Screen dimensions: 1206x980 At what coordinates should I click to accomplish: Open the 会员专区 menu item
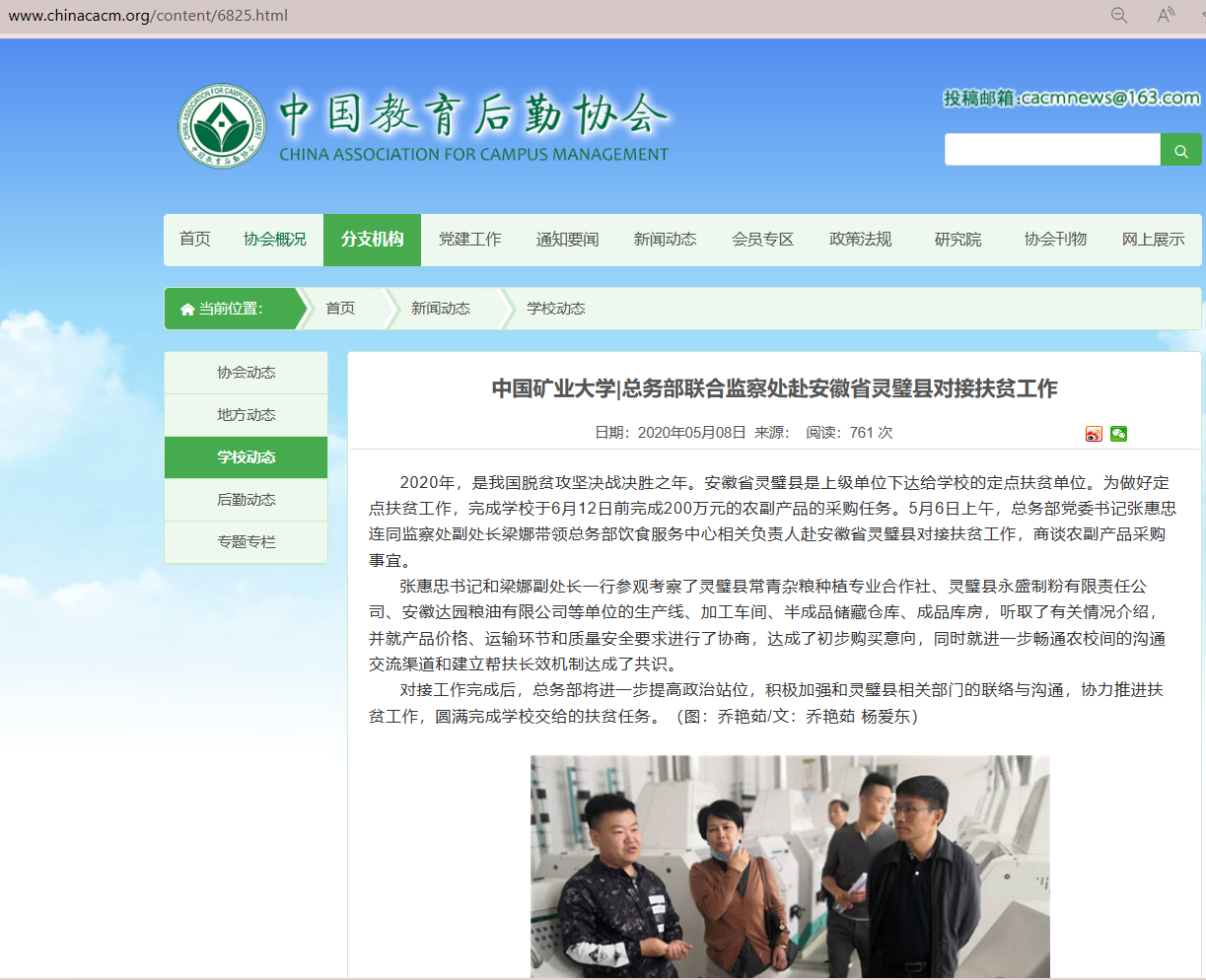tap(763, 240)
